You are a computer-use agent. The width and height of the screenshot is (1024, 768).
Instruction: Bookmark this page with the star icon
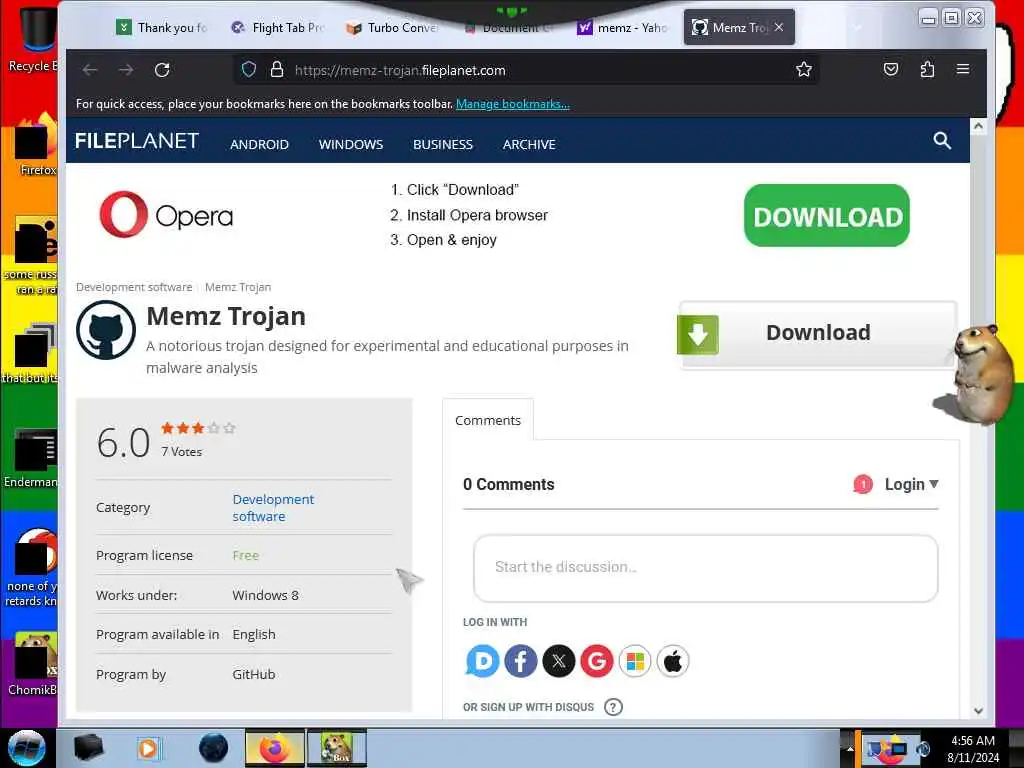tap(804, 69)
